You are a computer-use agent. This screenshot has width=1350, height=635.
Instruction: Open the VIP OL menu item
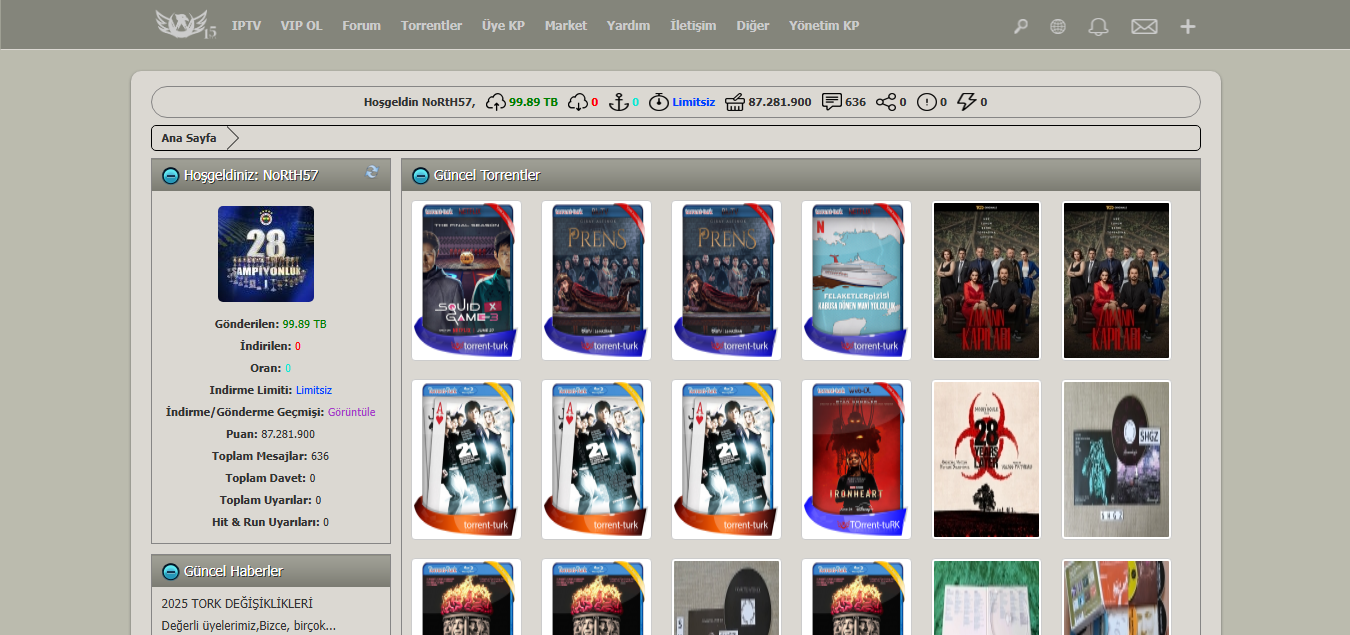tap(302, 26)
